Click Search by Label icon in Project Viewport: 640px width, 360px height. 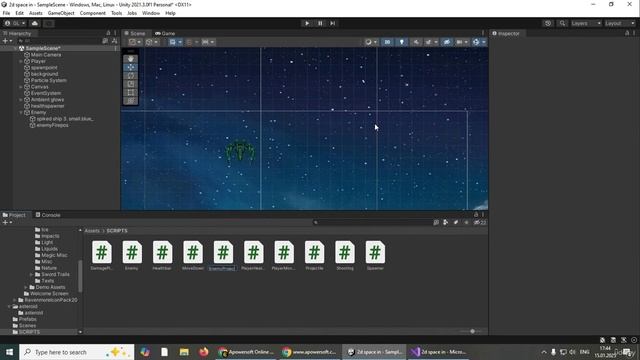click(x=456, y=222)
